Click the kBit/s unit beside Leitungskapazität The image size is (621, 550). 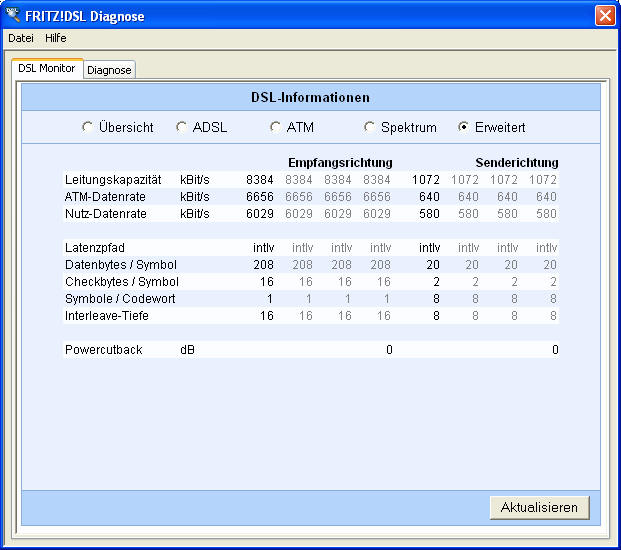[x=194, y=180]
